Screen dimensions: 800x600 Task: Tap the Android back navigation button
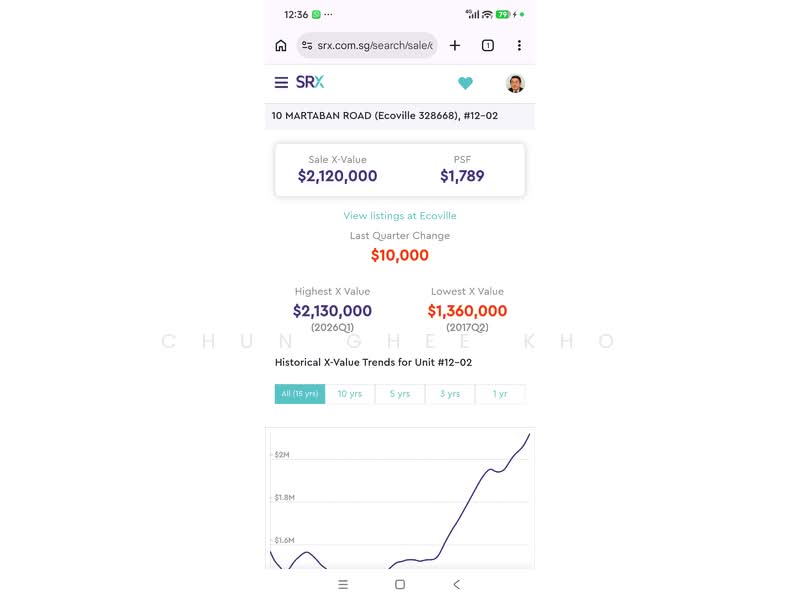pyautogui.click(x=457, y=584)
